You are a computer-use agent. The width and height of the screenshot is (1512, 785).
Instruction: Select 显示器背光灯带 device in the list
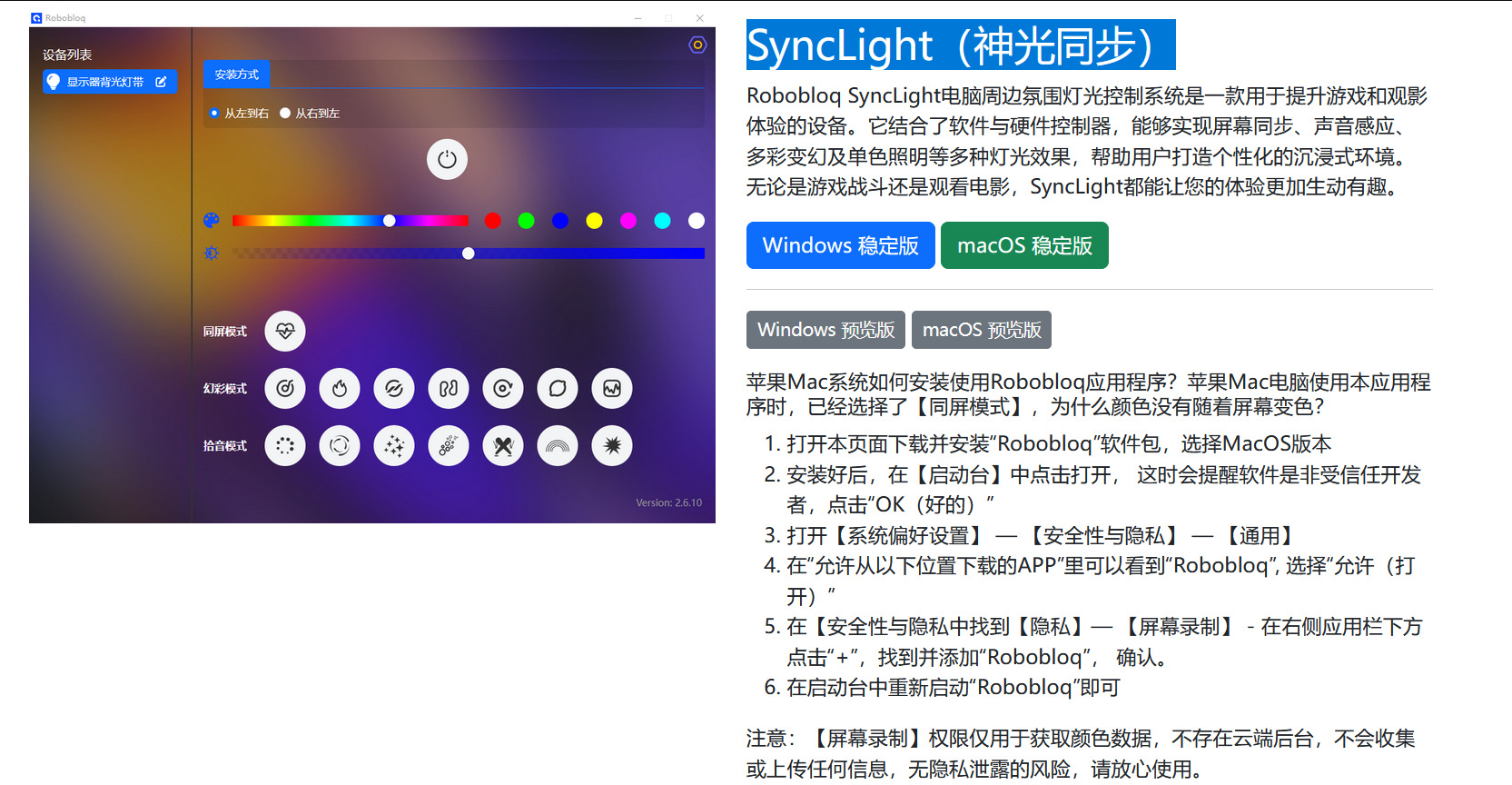[x=110, y=82]
